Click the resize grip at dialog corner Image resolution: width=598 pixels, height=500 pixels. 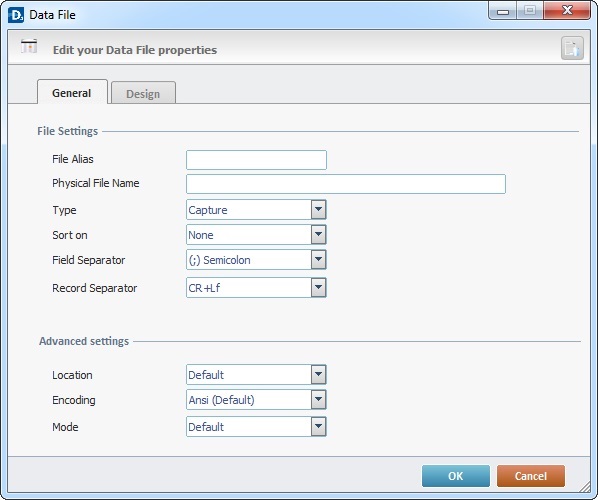point(585,487)
